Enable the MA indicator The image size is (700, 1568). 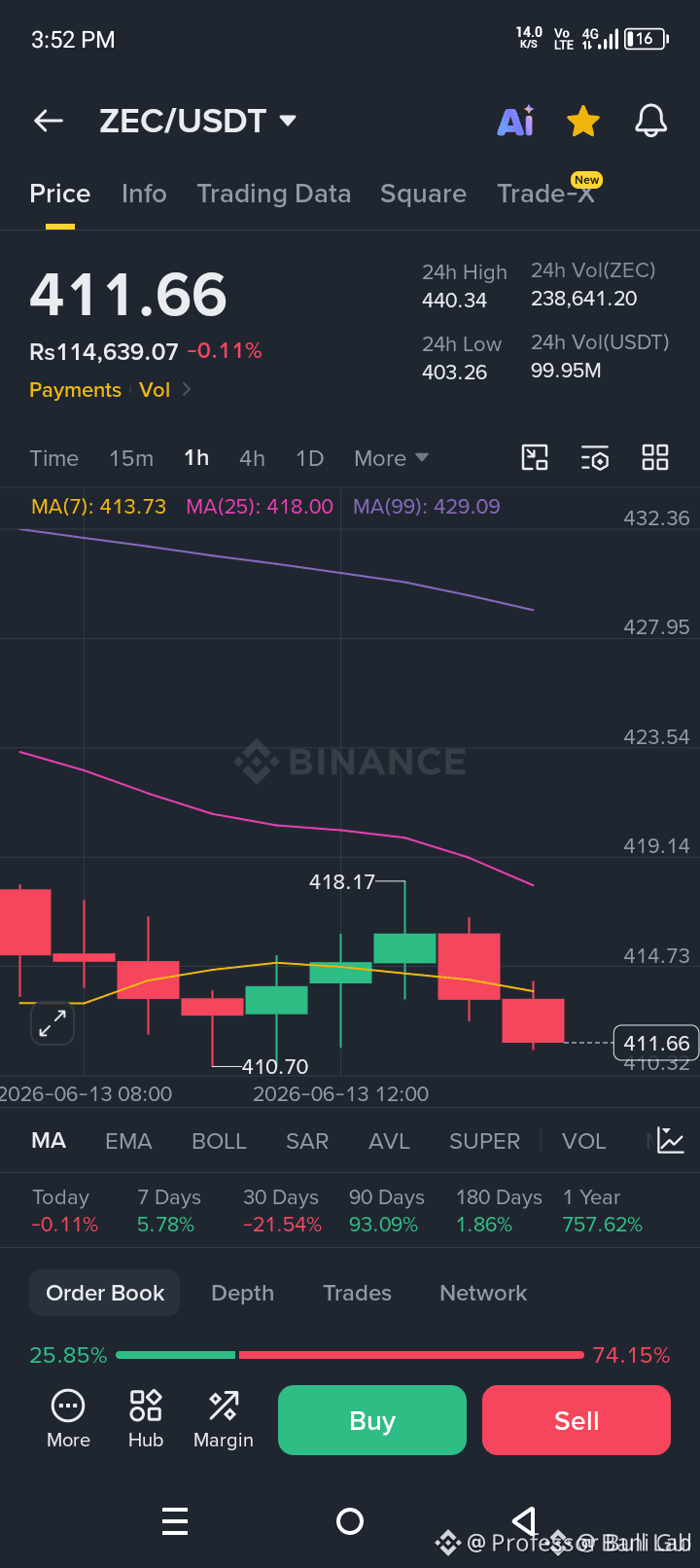(49, 1141)
